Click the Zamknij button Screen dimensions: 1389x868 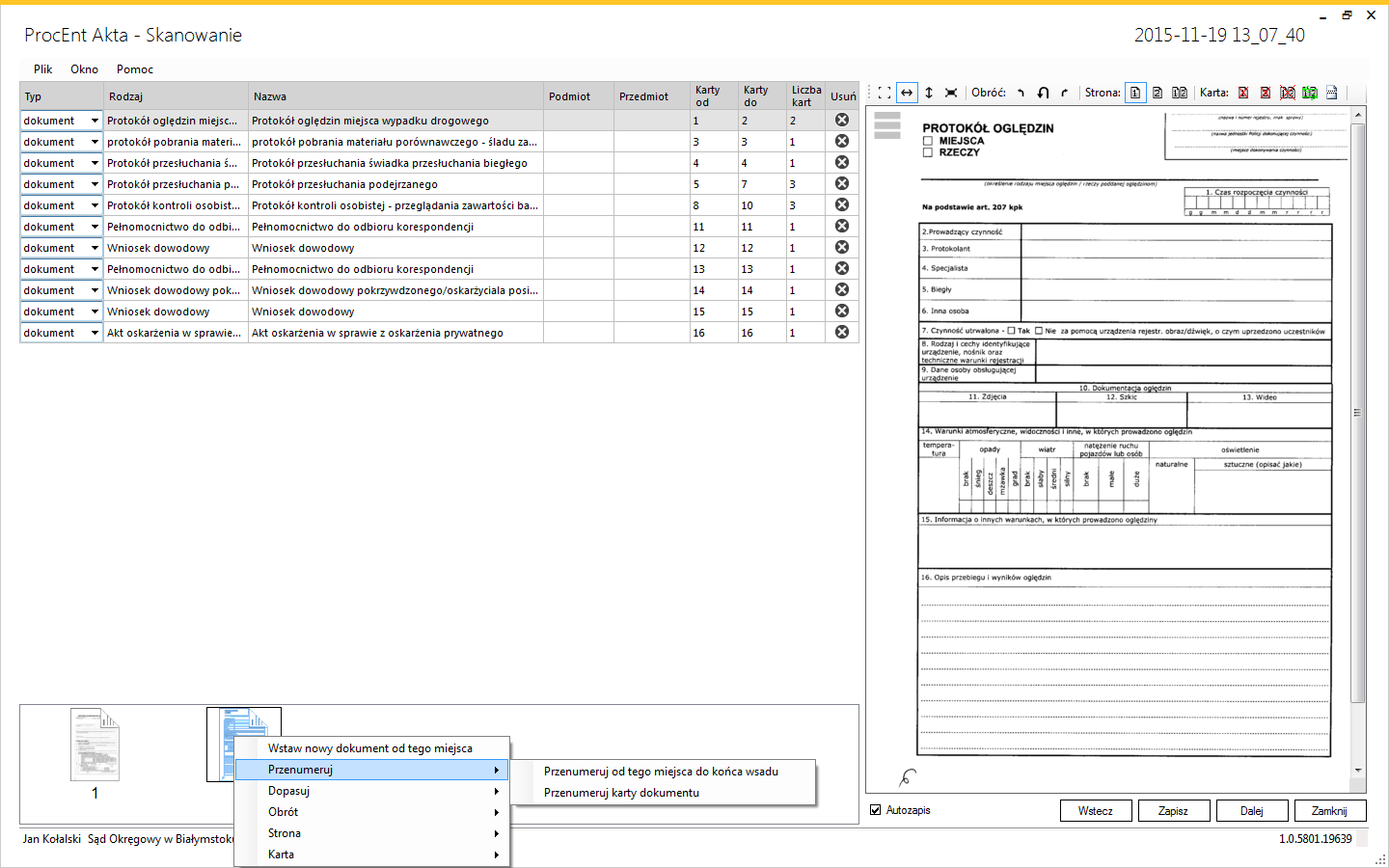(1329, 811)
